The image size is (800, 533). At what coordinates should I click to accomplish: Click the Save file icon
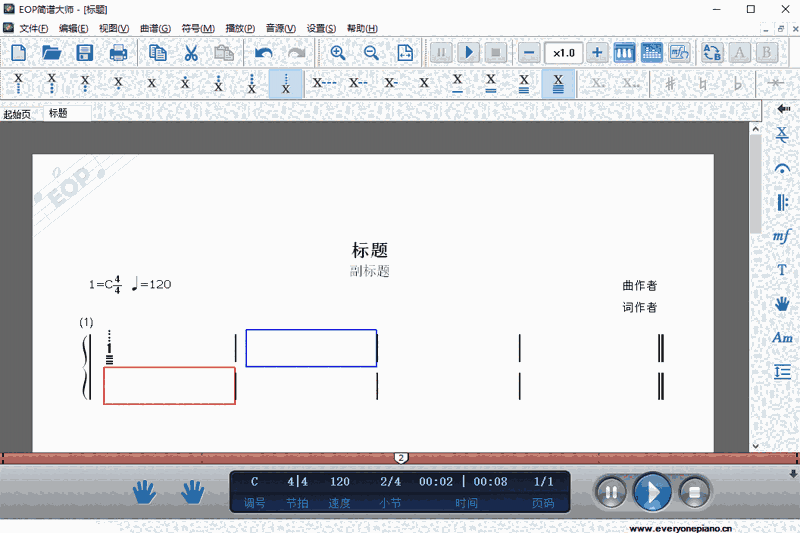[84, 53]
